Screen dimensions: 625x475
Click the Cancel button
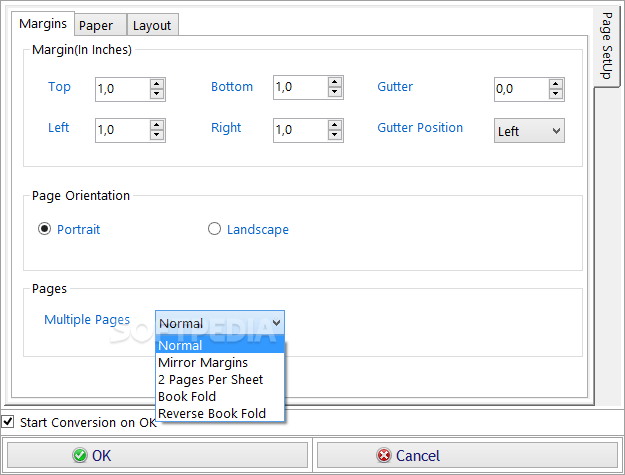(467, 455)
